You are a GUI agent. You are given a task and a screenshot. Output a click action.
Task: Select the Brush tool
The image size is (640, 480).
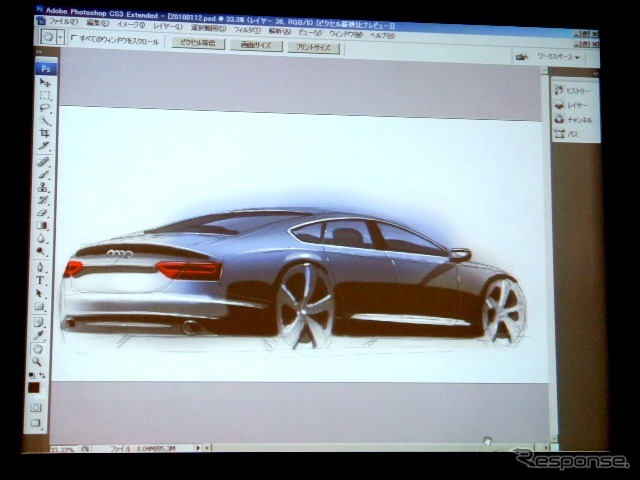pyautogui.click(x=43, y=175)
